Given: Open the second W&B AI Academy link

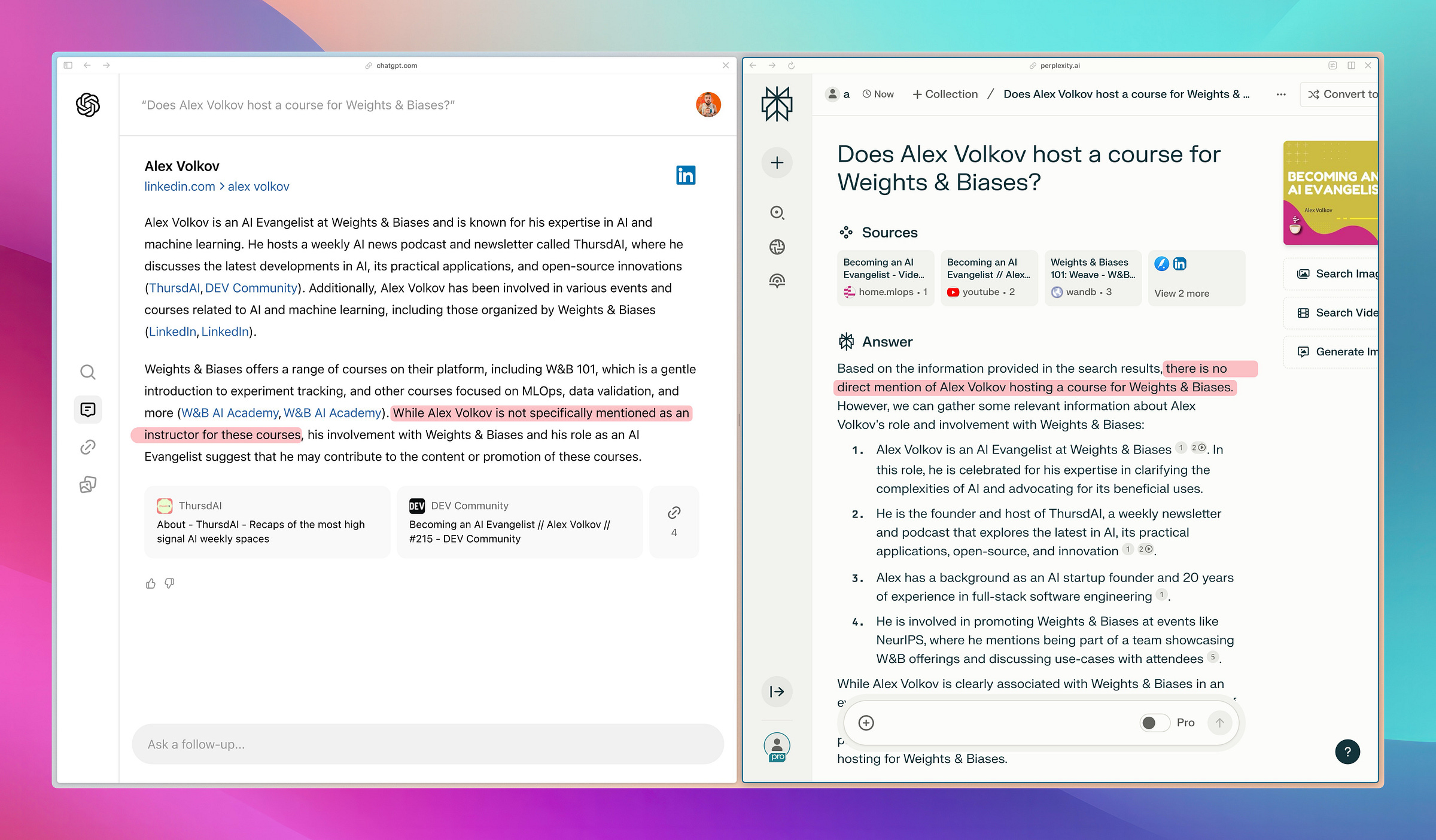Looking at the screenshot, I should [332, 413].
